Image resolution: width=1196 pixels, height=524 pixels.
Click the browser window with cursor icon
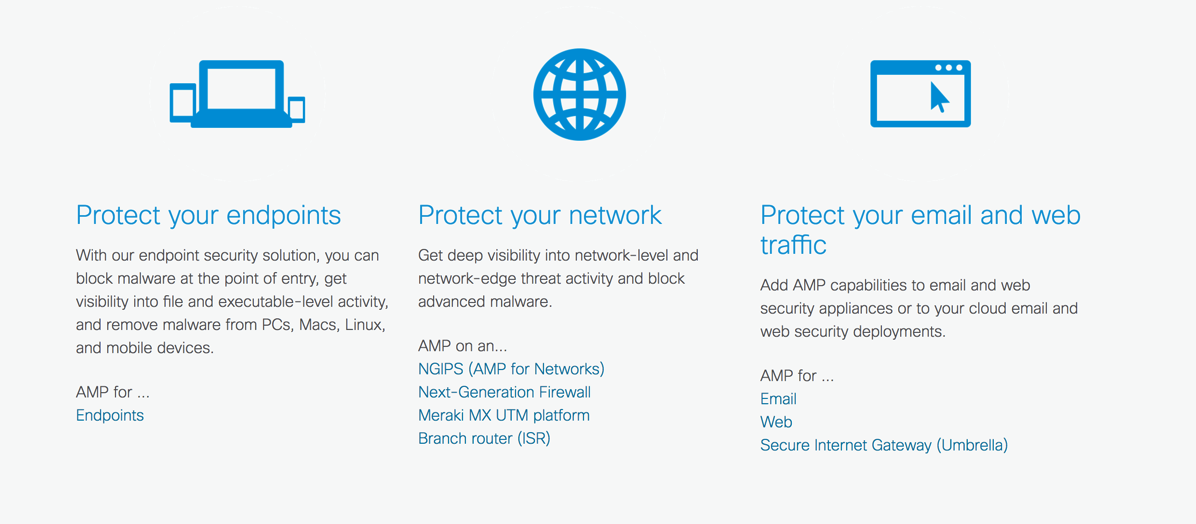[920, 94]
